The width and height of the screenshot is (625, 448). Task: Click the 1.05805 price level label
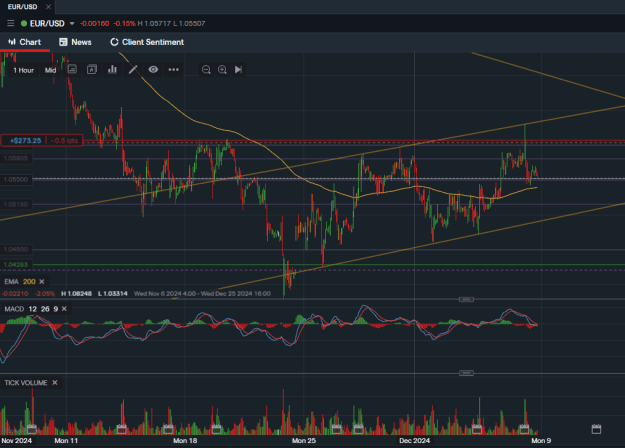pos(16,159)
